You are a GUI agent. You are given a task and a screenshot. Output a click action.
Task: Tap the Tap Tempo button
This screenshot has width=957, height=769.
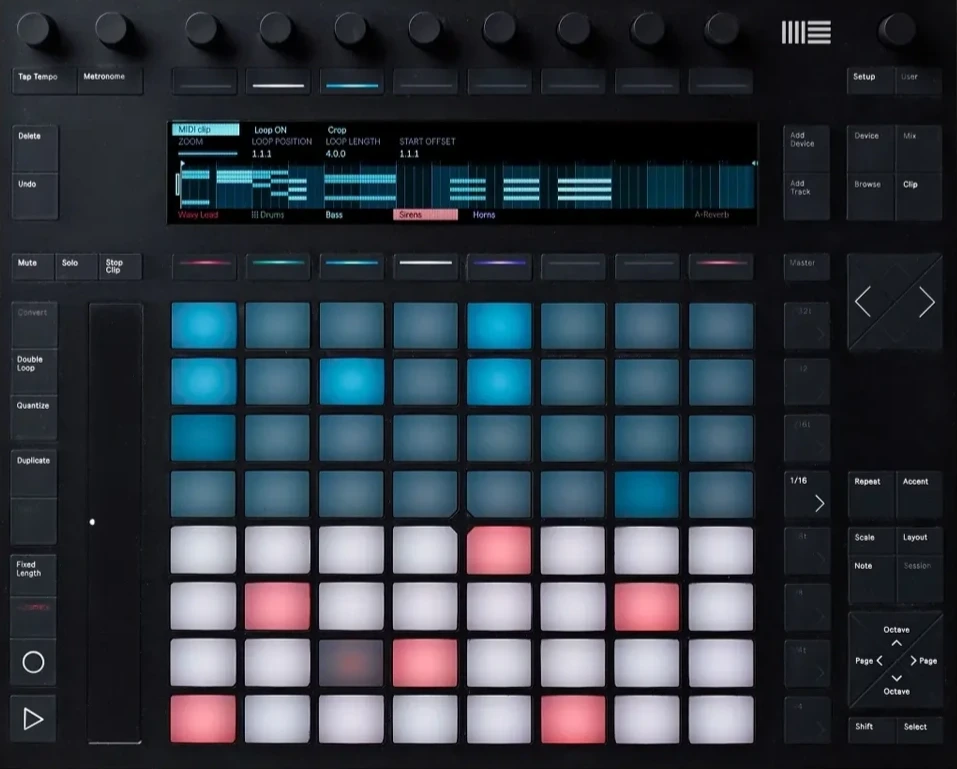(x=45, y=81)
